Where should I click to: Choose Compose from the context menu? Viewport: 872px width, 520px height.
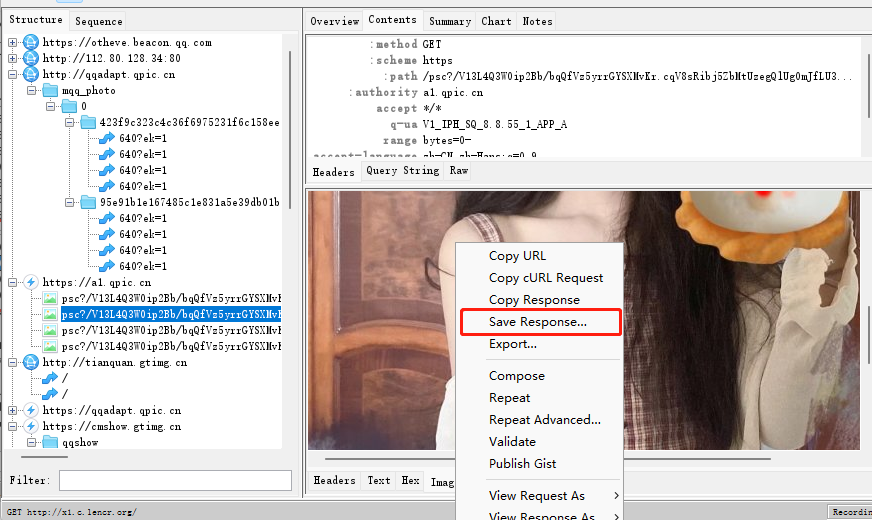pos(539,376)
